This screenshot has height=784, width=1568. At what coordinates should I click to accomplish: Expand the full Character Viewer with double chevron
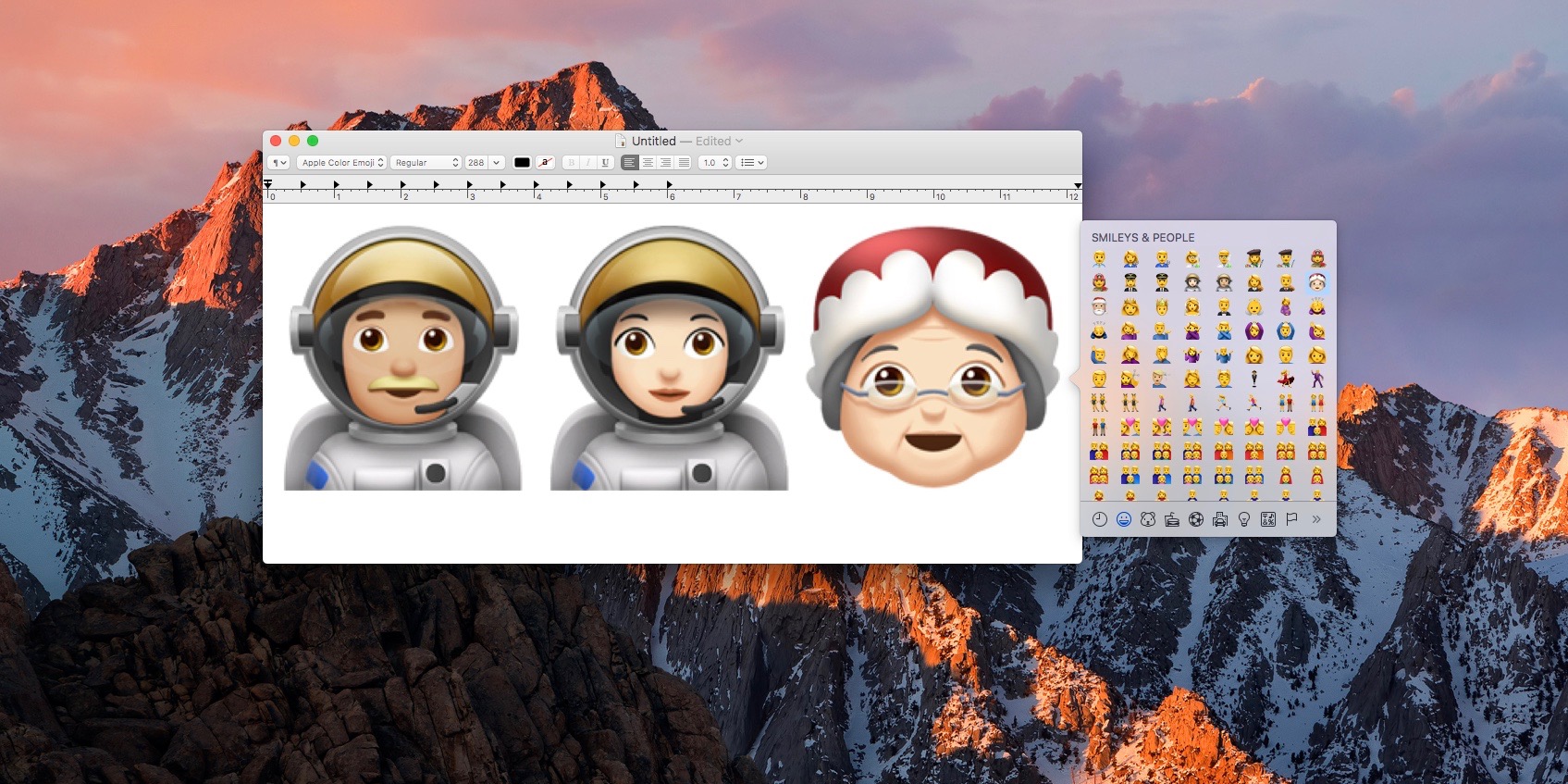[x=1316, y=519]
